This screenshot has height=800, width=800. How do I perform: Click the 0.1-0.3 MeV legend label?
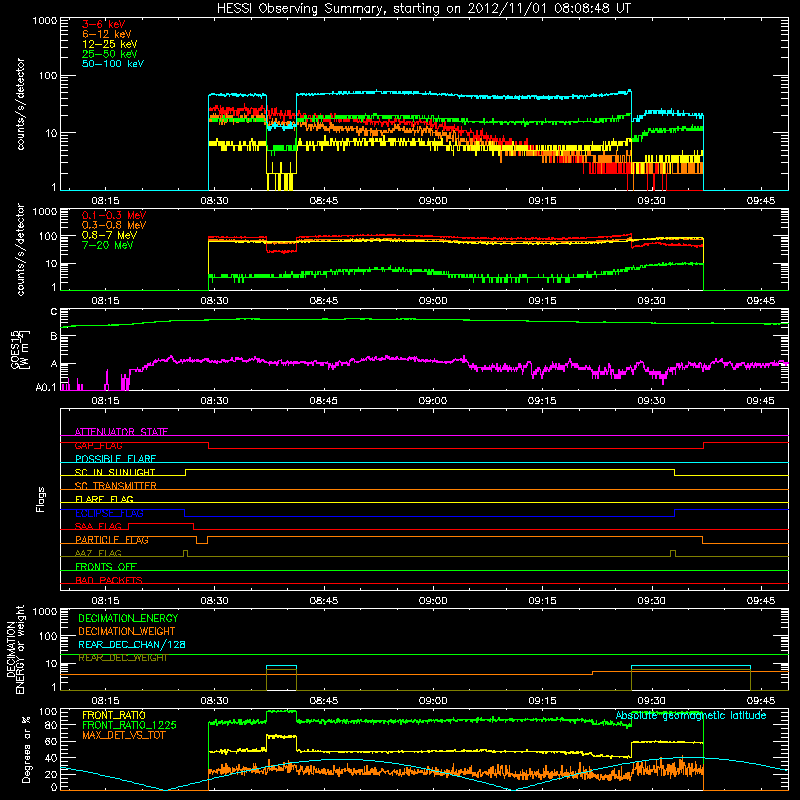point(114,215)
